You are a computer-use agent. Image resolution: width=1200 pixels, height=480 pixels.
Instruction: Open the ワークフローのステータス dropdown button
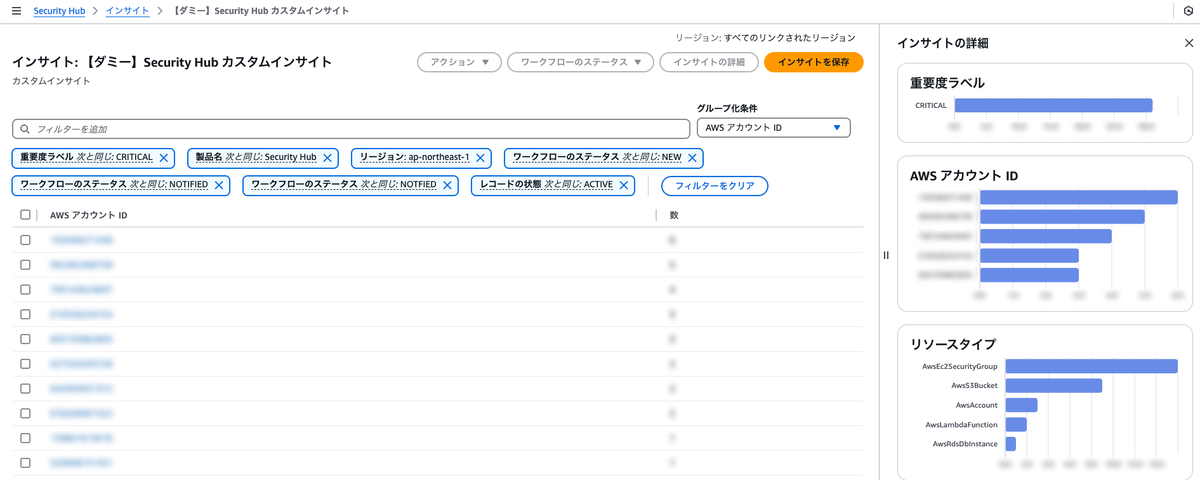point(581,62)
